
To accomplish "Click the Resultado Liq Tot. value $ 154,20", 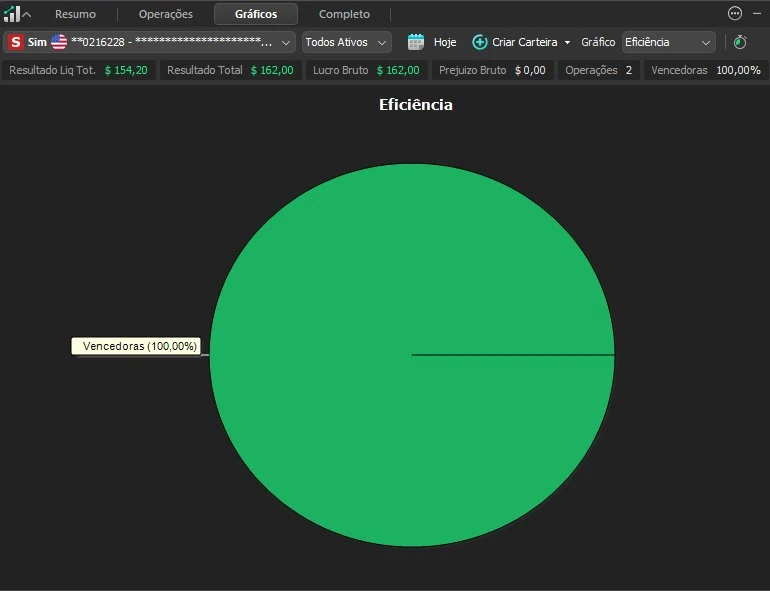I will tap(126, 70).
